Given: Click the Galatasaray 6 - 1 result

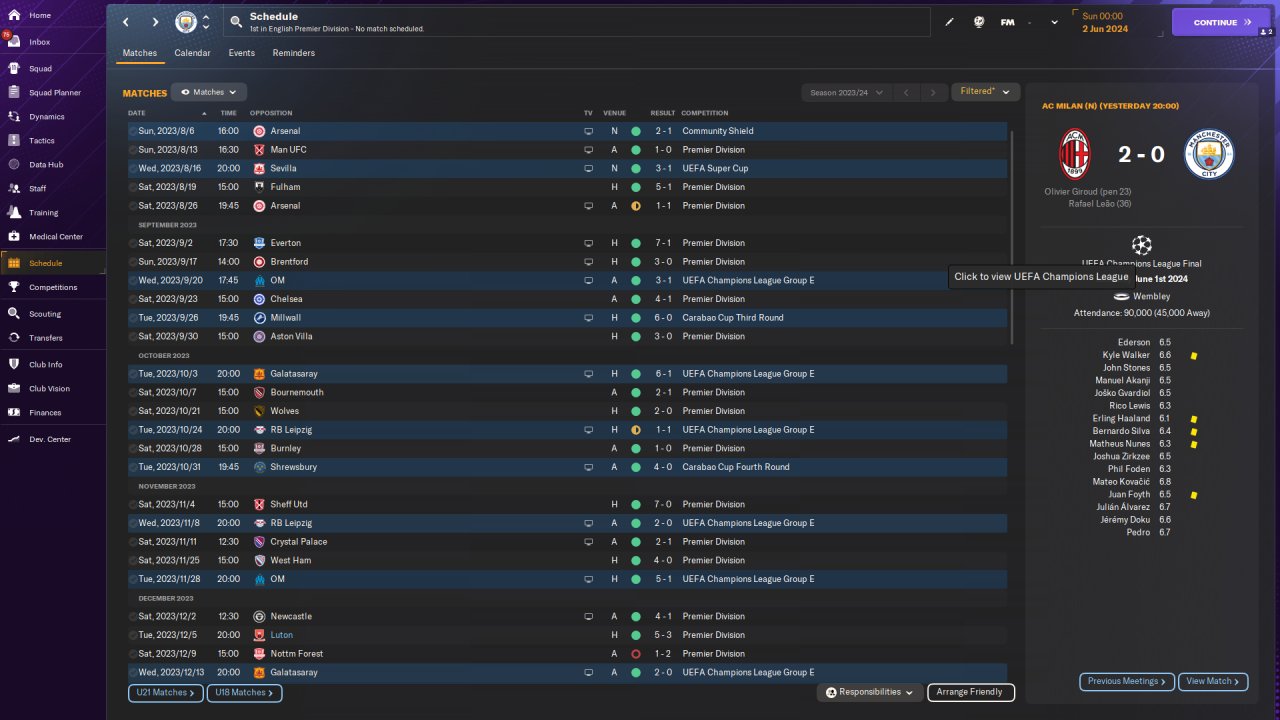Looking at the screenshot, I should coord(664,374).
